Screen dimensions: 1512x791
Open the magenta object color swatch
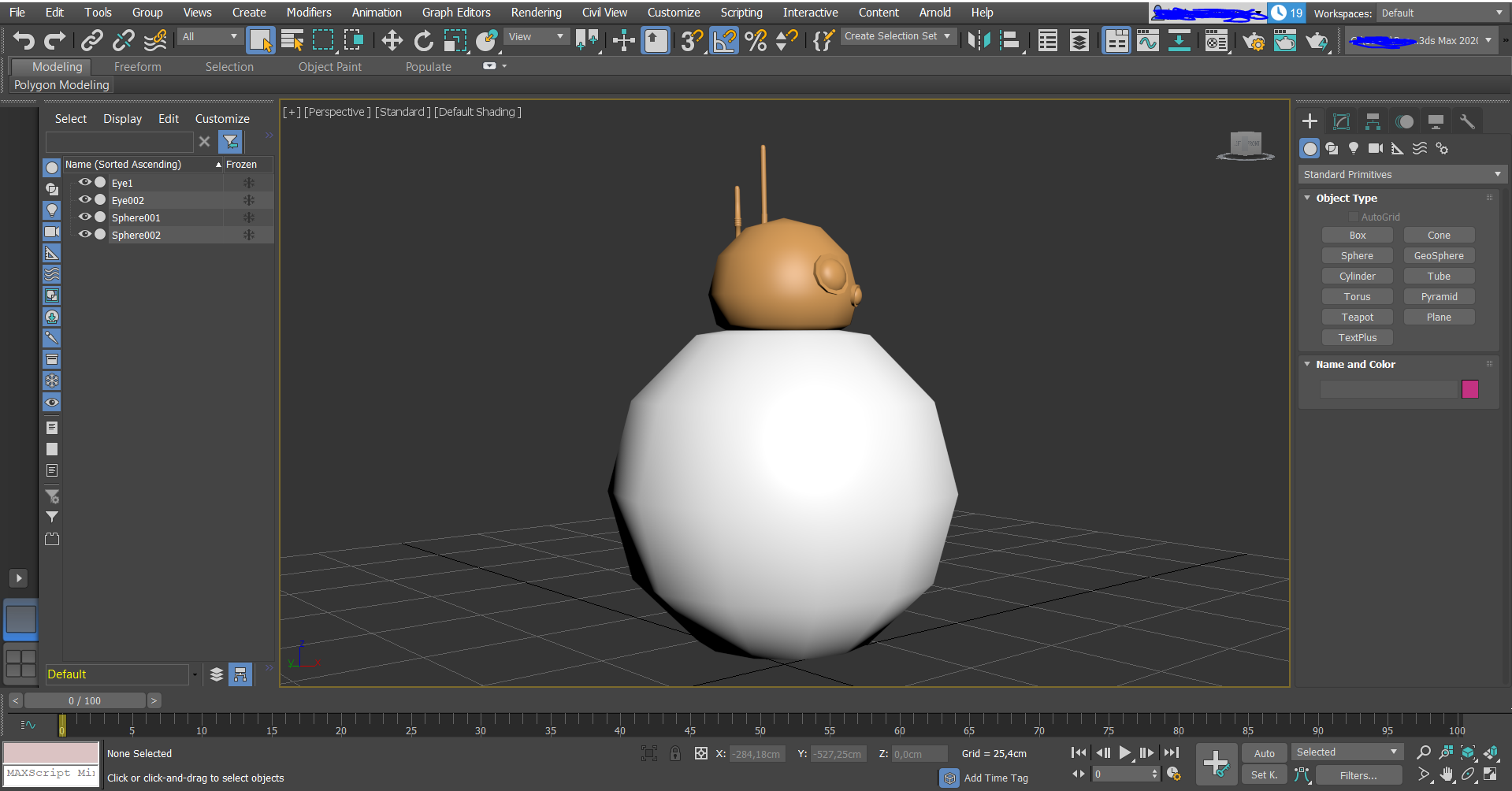(x=1469, y=389)
